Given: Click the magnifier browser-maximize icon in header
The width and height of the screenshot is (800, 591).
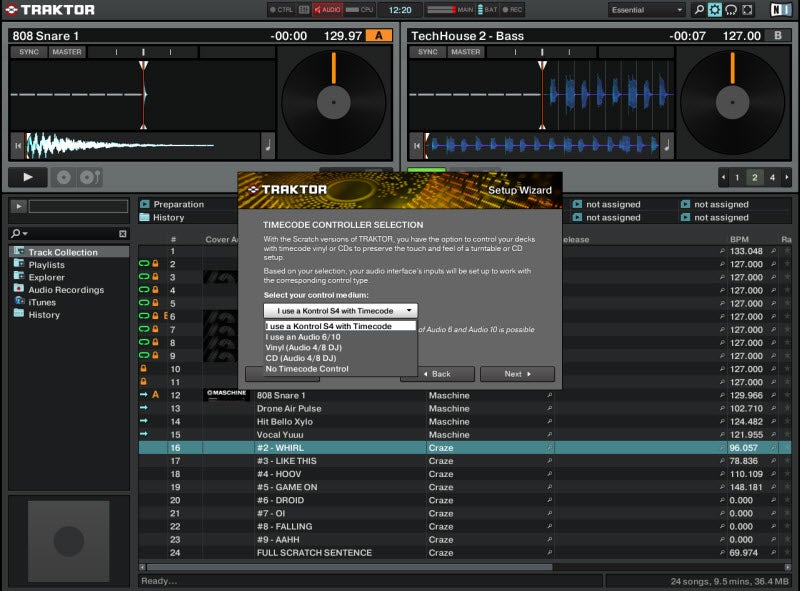Looking at the screenshot, I should (699, 10).
